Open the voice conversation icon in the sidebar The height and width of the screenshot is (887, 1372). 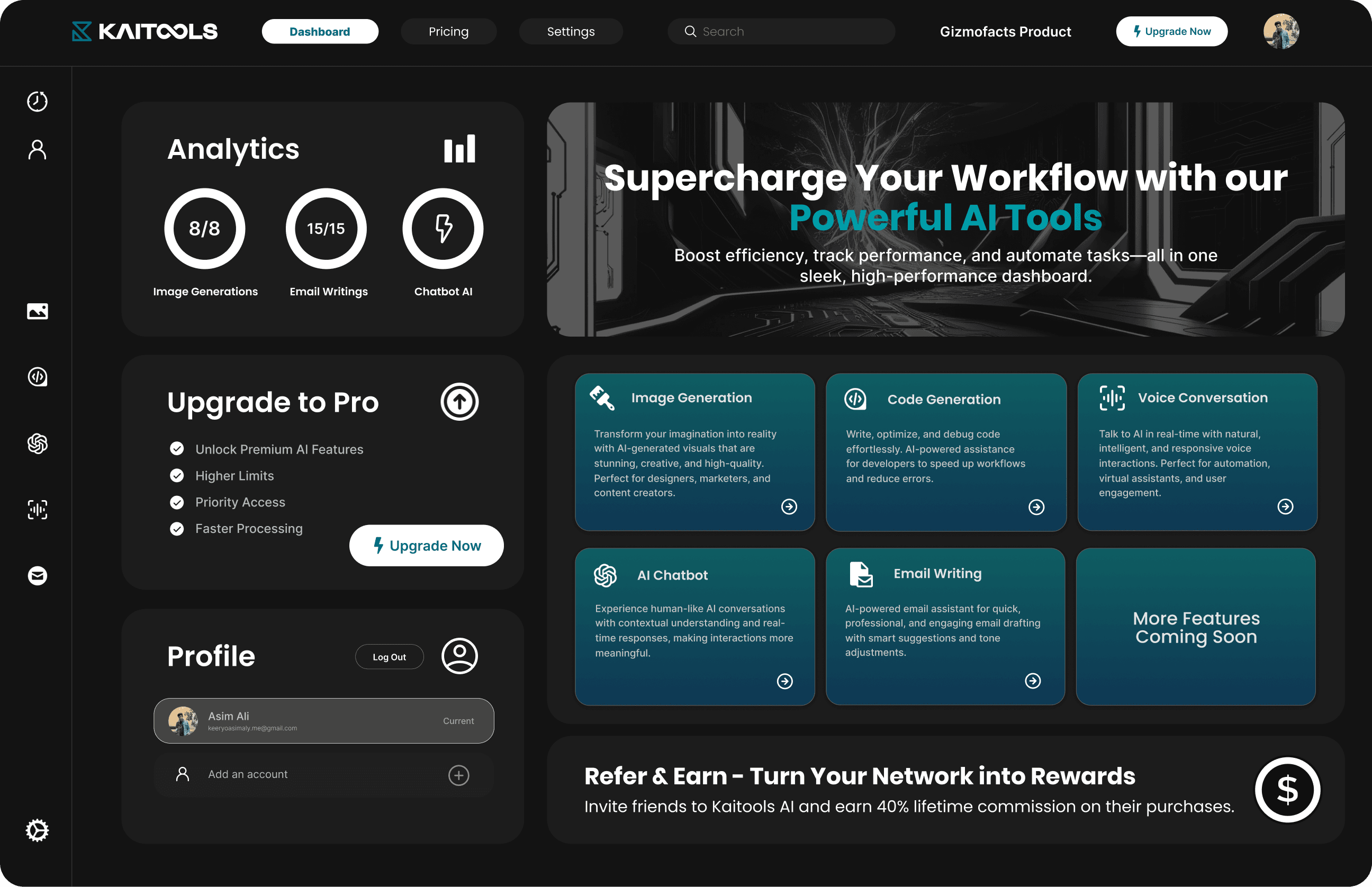pos(37,510)
